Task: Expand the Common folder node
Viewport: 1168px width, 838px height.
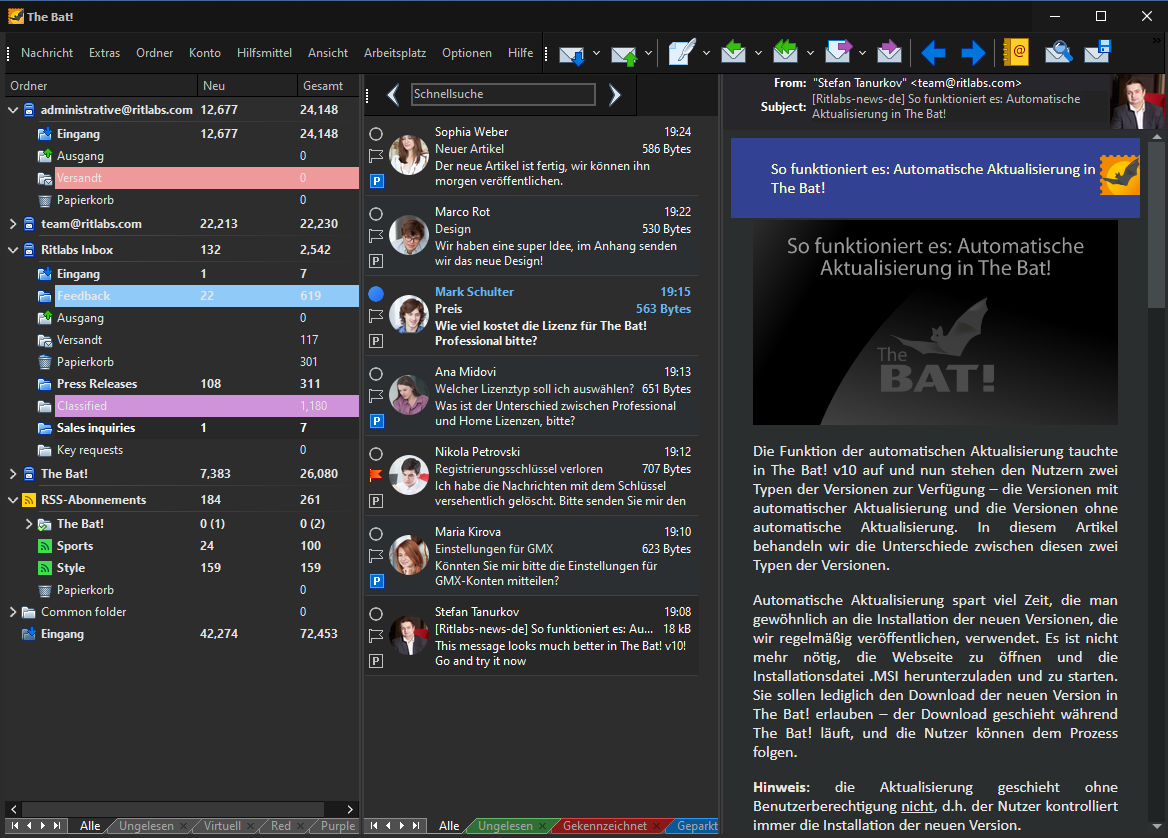Action: click(x=13, y=612)
